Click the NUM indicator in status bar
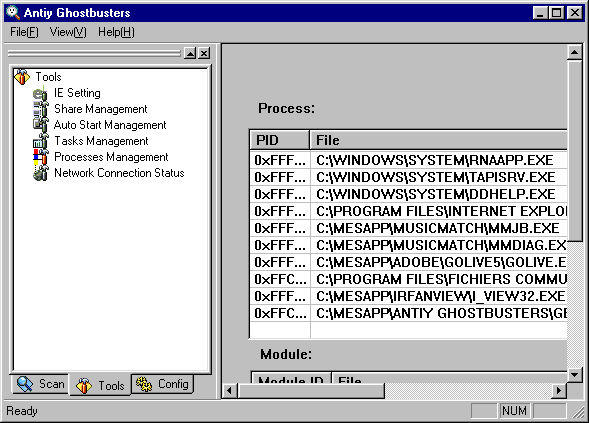 (x=514, y=411)
